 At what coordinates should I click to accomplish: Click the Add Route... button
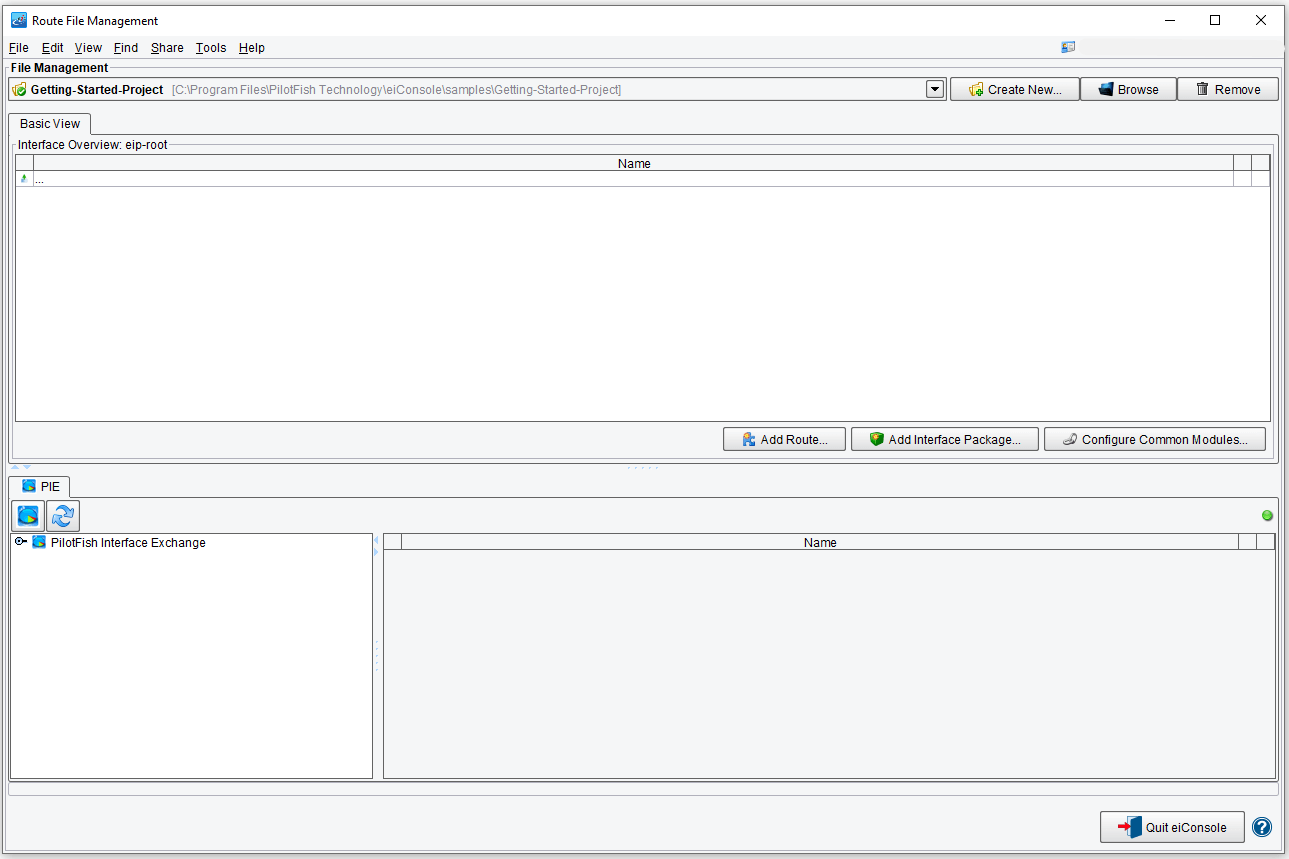pyautogui.click(x=784, y=439)
